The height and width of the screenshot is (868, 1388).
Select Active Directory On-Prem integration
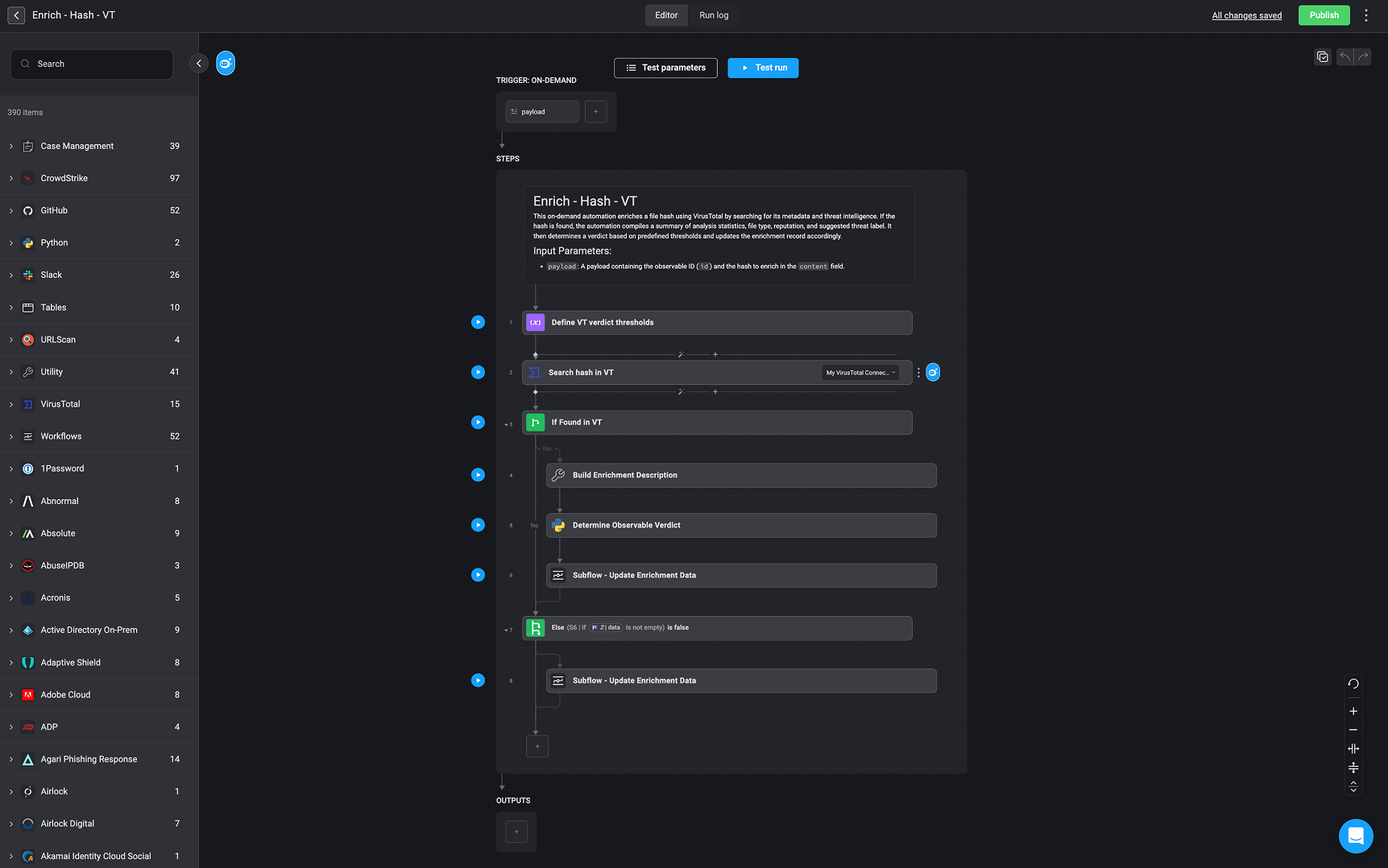click(99, 630)
